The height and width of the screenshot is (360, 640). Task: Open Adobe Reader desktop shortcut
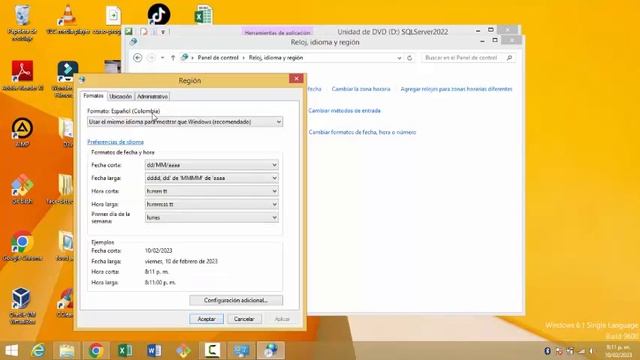pos(22,76)
